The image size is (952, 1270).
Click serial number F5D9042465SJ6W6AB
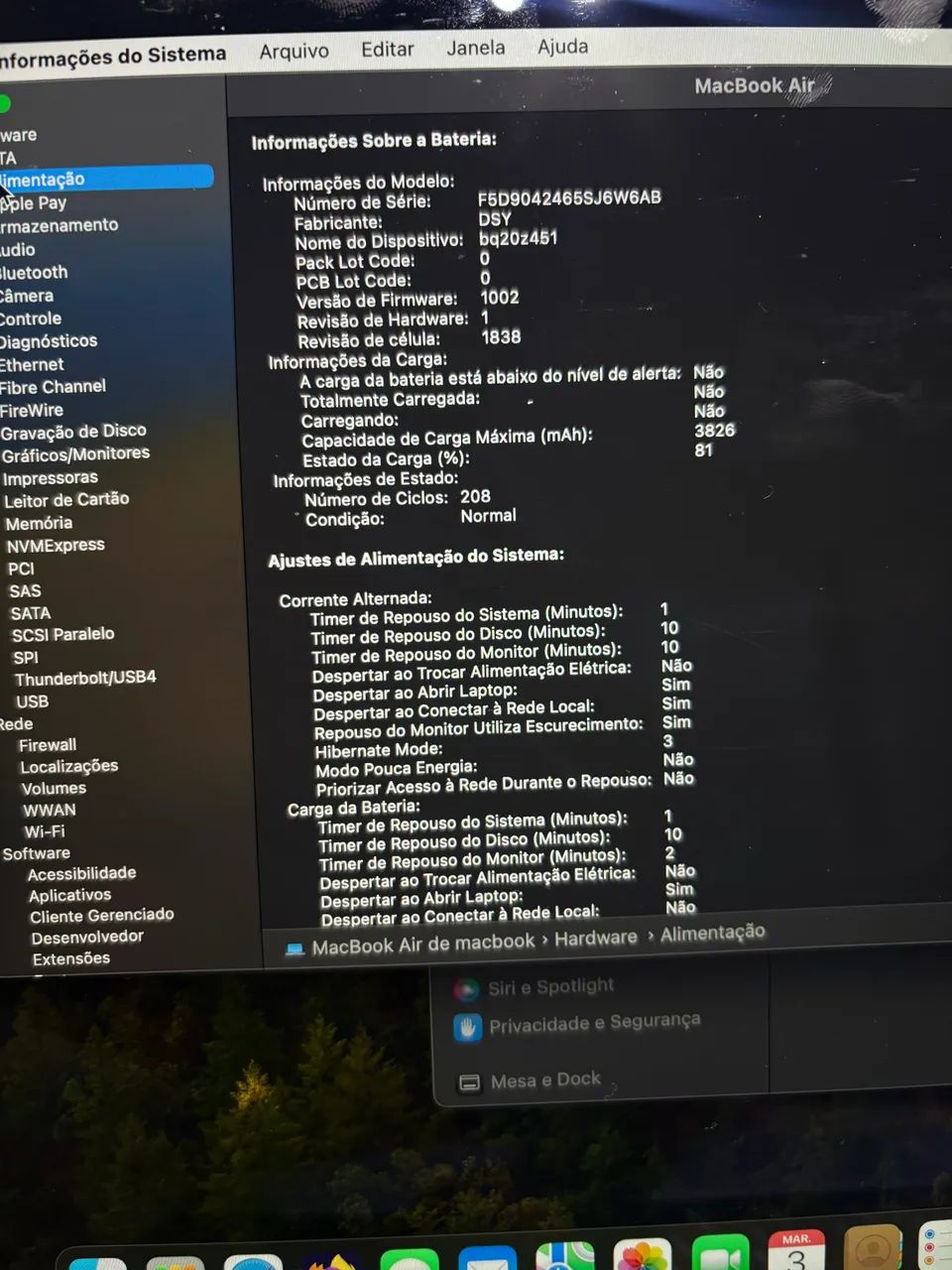click(x=569, y=198)
